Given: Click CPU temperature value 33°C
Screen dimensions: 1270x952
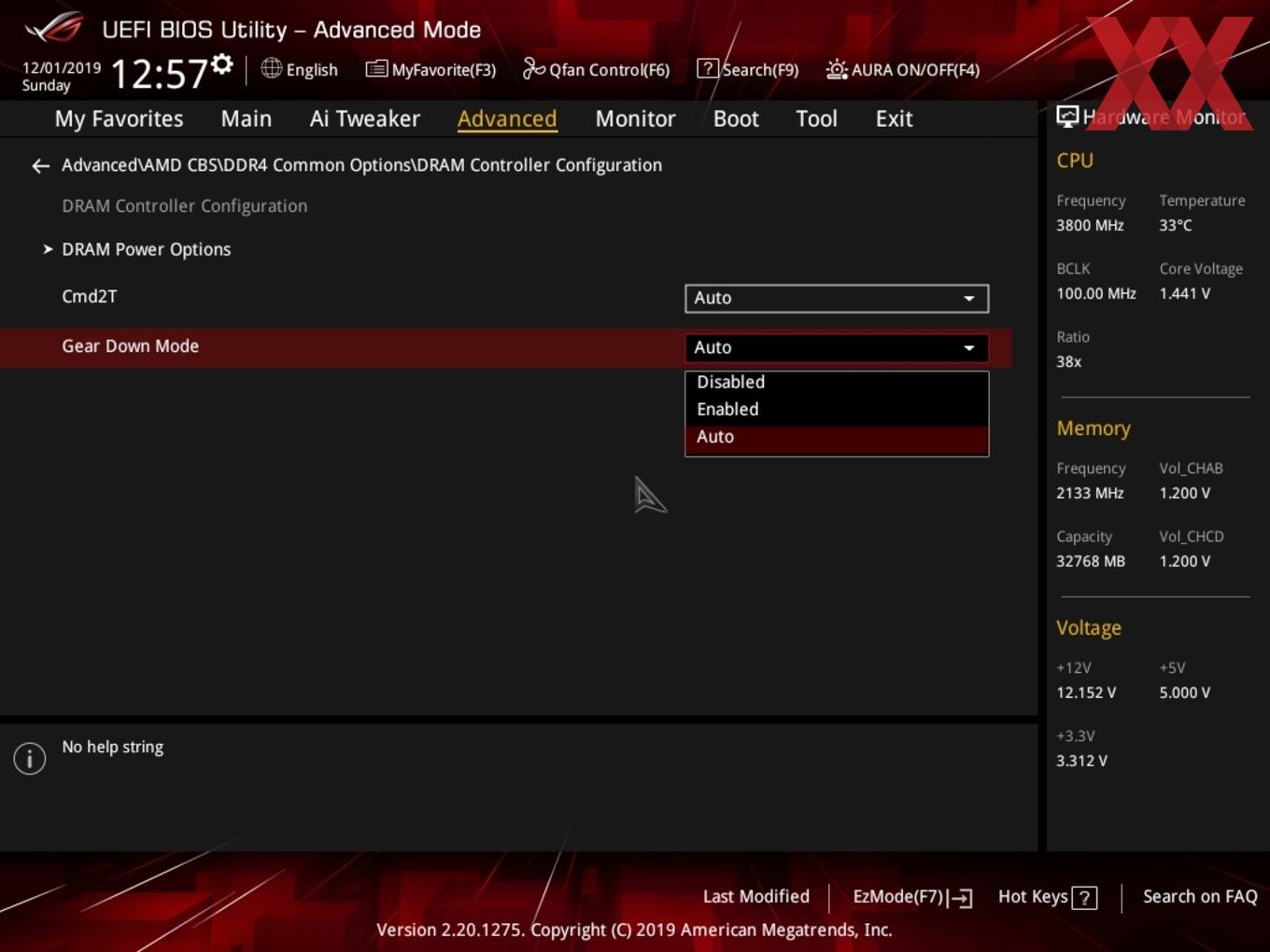Looking at the screenshot, I should point(1176,225).
